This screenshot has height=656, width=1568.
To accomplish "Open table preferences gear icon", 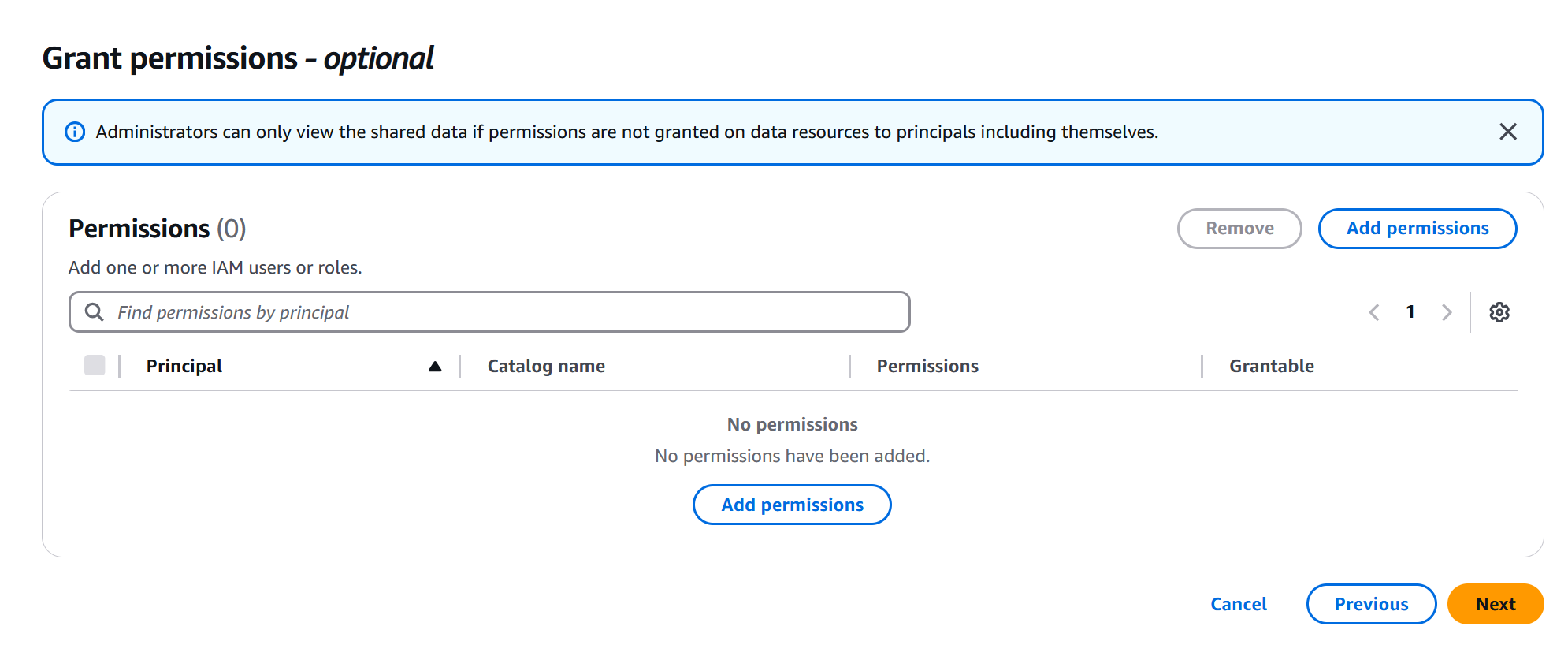I will tap(1499, 312).
